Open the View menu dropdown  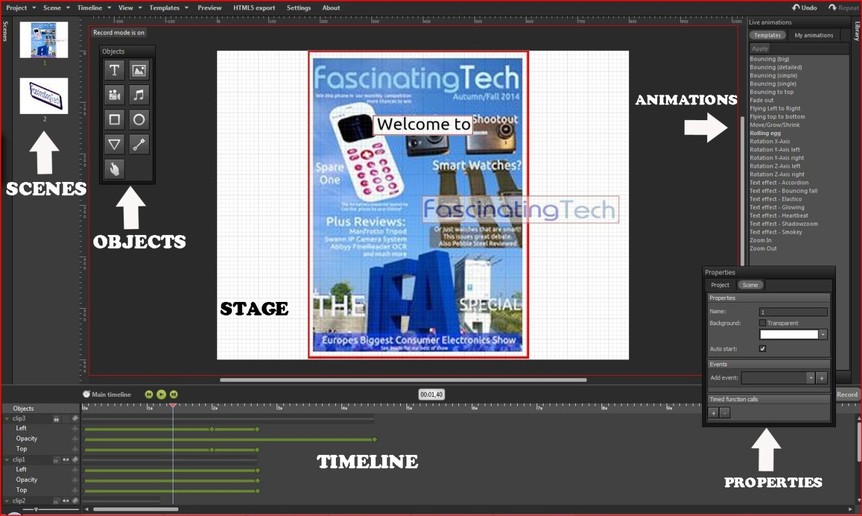[130, 8]
